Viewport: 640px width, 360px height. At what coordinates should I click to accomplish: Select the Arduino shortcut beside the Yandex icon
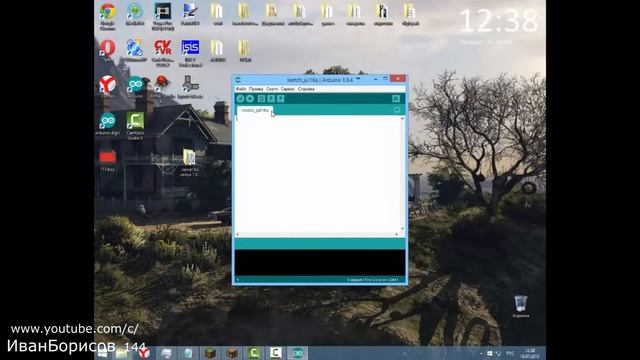(x=135, y=87)
